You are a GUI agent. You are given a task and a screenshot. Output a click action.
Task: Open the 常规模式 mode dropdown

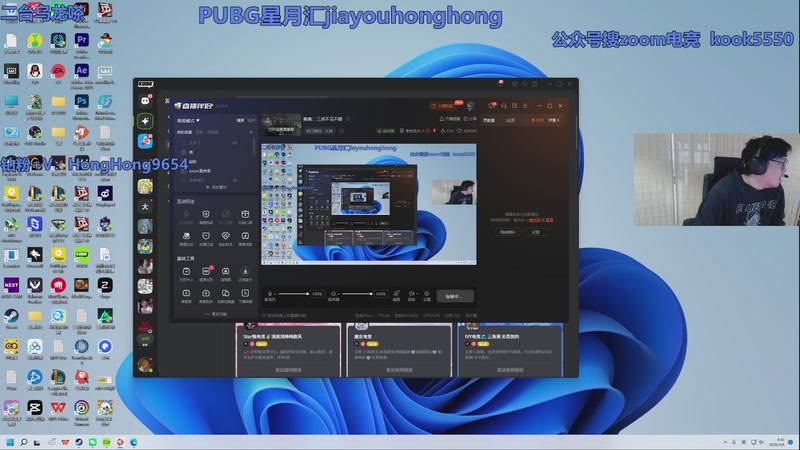[189, 120]
